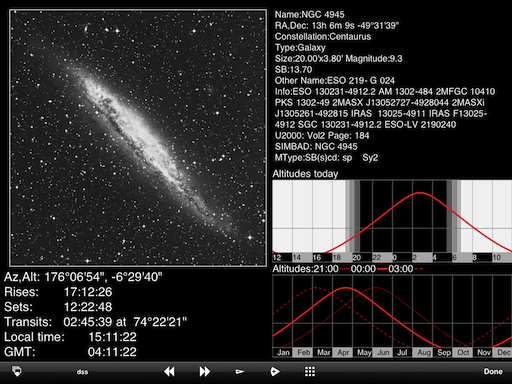Click the Altitudes 21:00 legend label
Viewport: 512px width, 384px height.
tap(305, 269)
